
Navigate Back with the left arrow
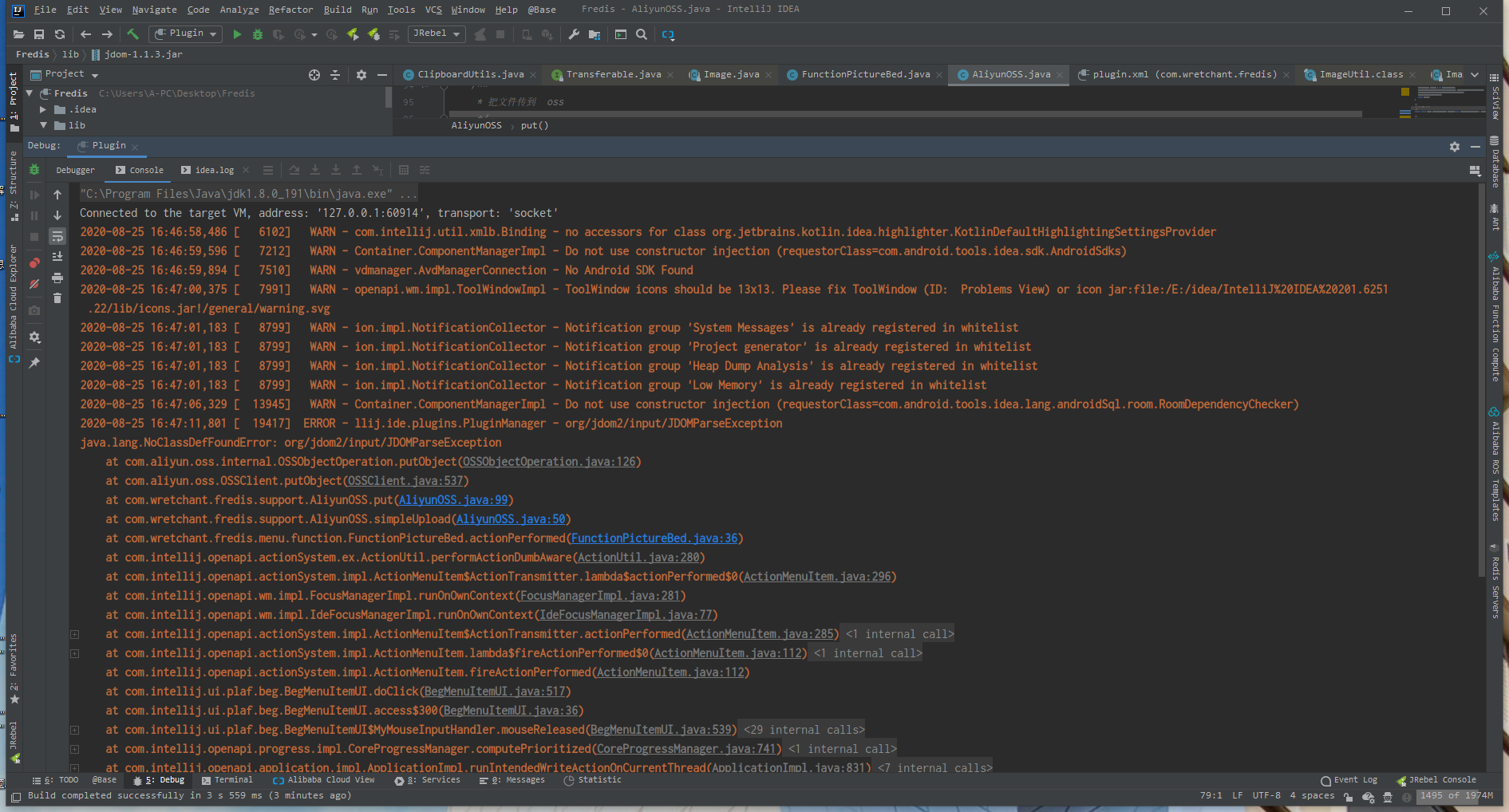[85, 34]
